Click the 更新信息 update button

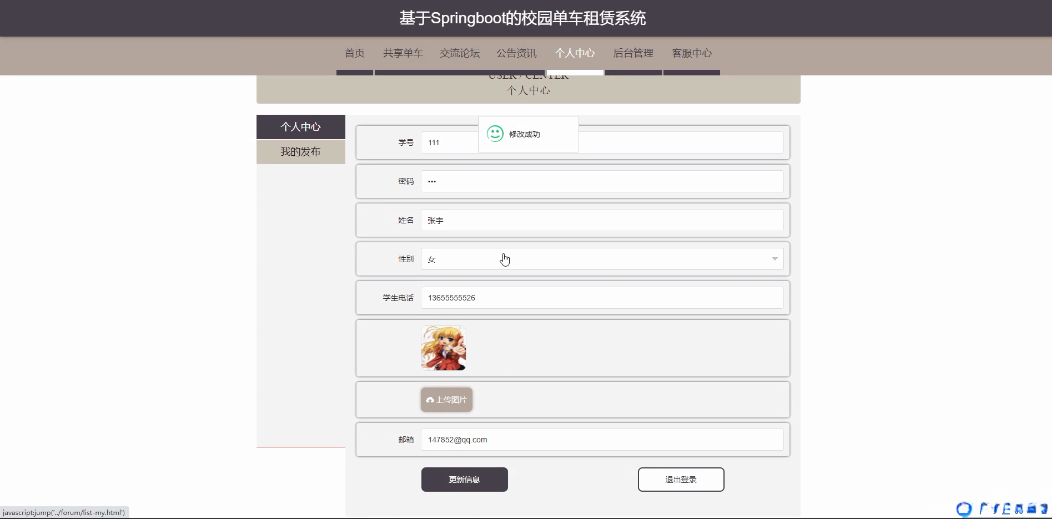pyautogui.click(x=464, y=479)
